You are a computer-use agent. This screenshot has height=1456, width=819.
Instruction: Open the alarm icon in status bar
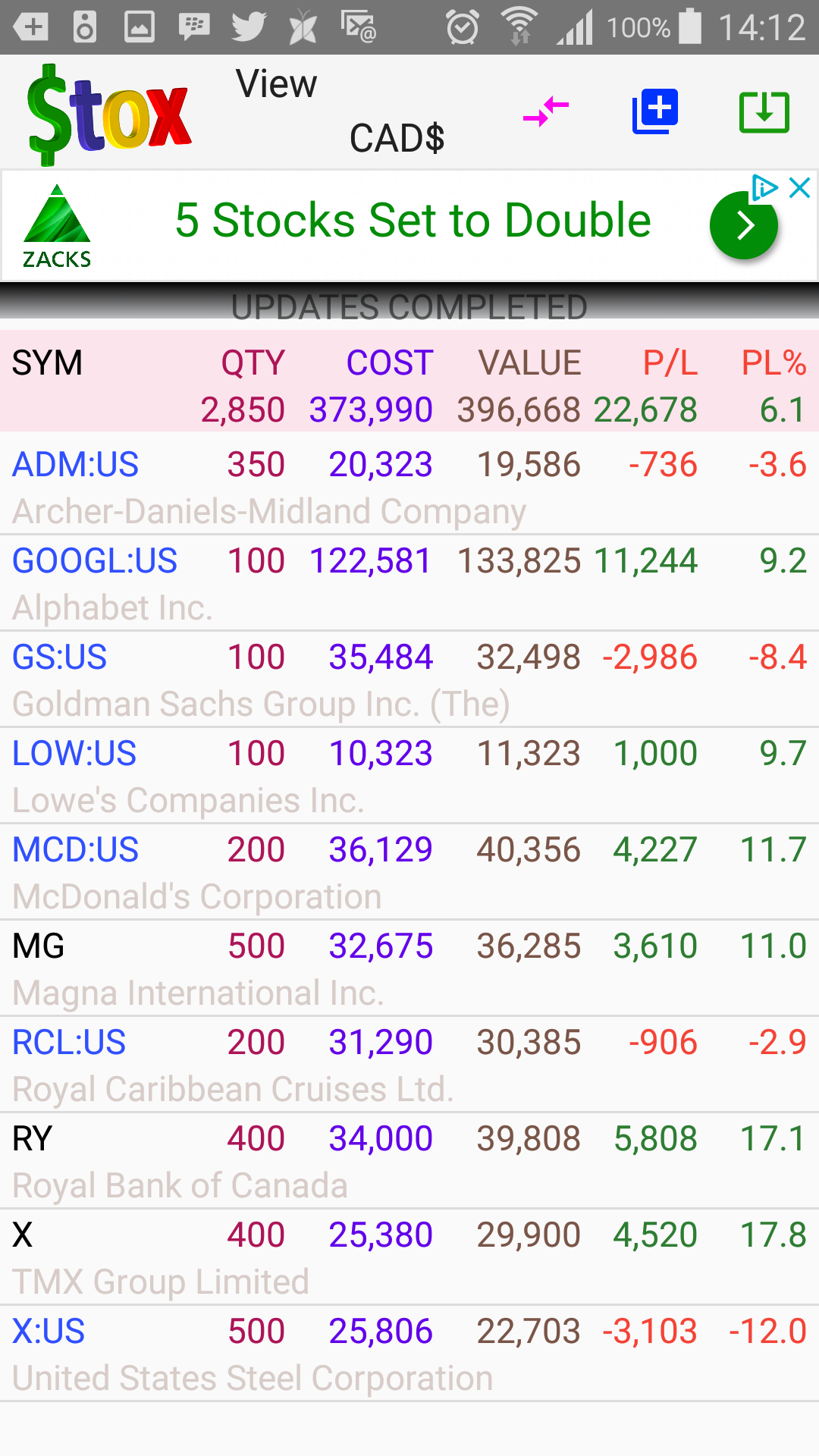pyautogui.click(x=462, y=27)
